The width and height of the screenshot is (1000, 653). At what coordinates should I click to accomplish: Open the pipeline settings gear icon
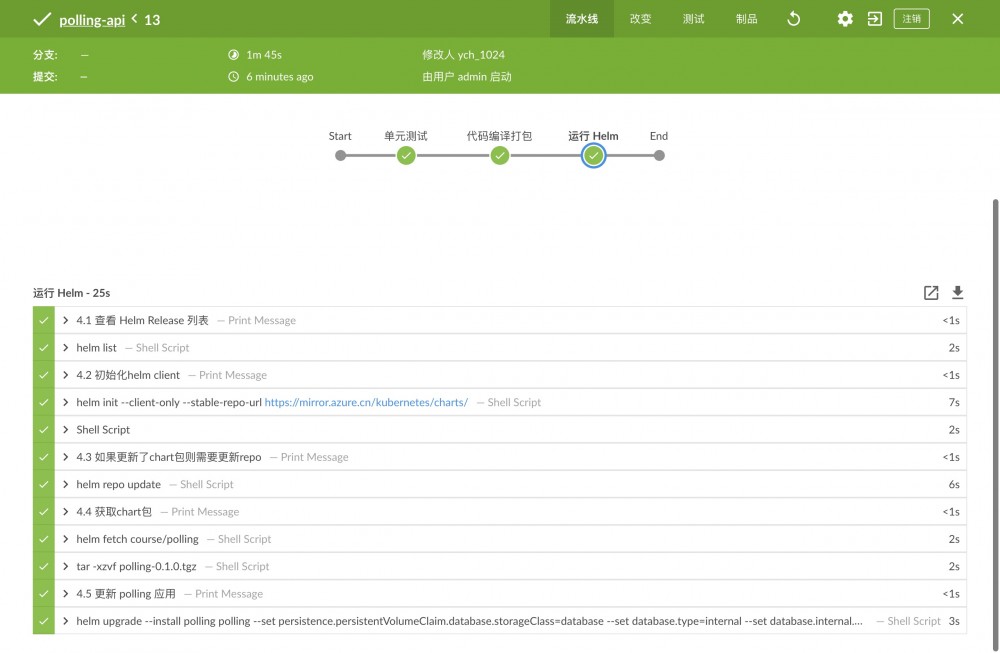click(x=844, y=19)
